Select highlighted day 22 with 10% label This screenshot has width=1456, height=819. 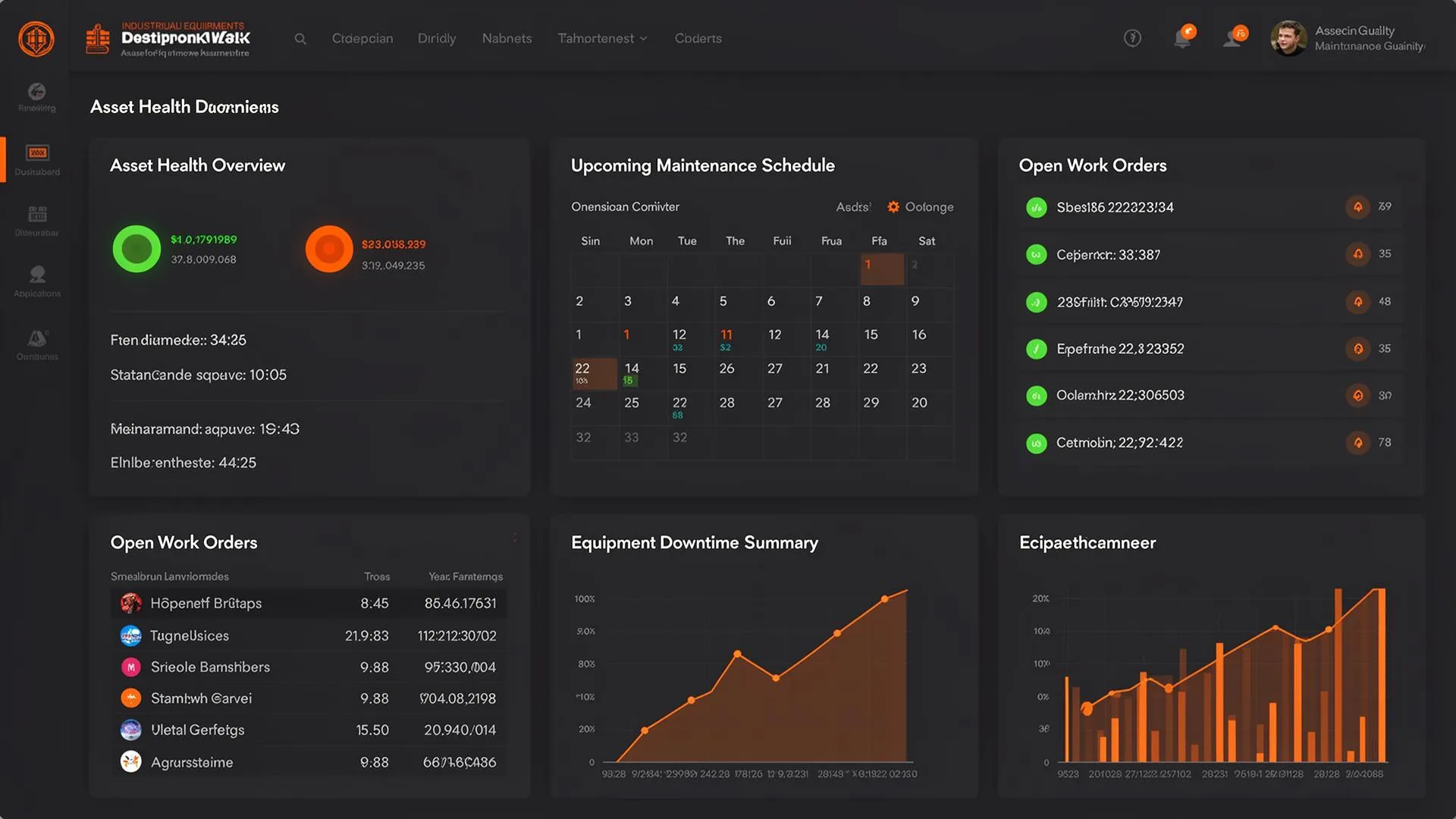click(x=594, y=373)
